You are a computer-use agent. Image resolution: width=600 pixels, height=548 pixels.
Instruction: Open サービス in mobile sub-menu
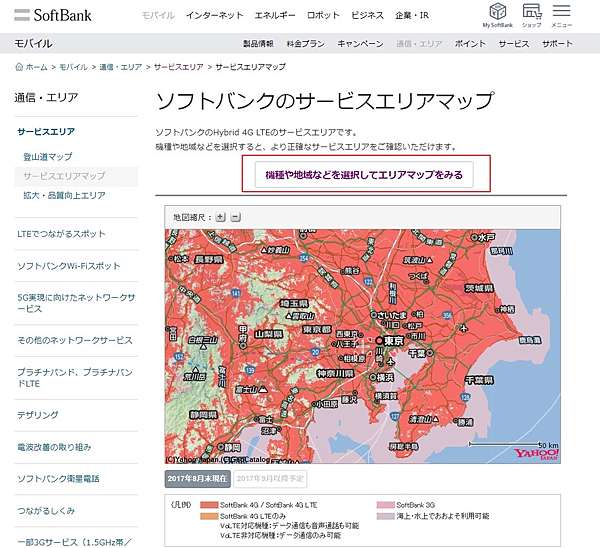point(514,44)
